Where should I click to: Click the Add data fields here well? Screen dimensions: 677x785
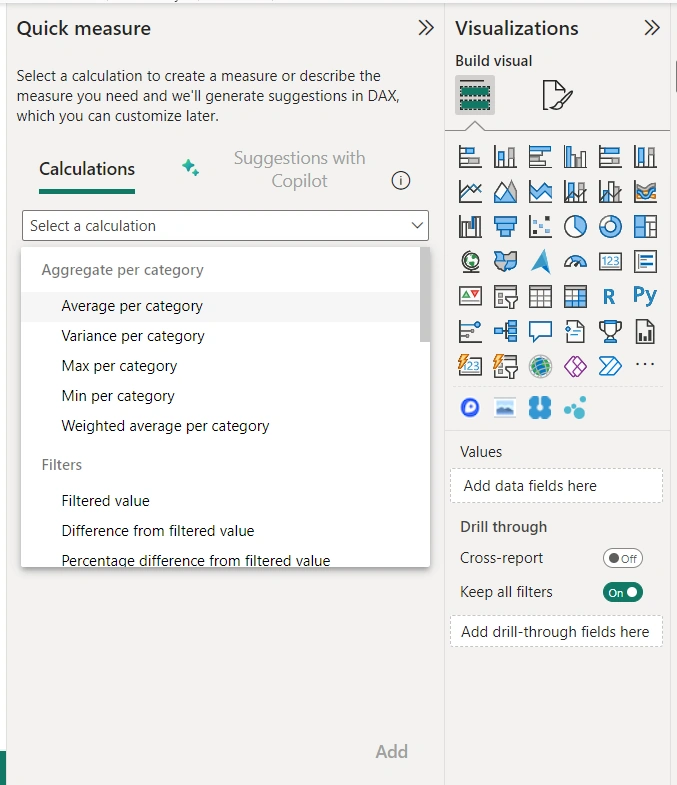coord(556,486)
